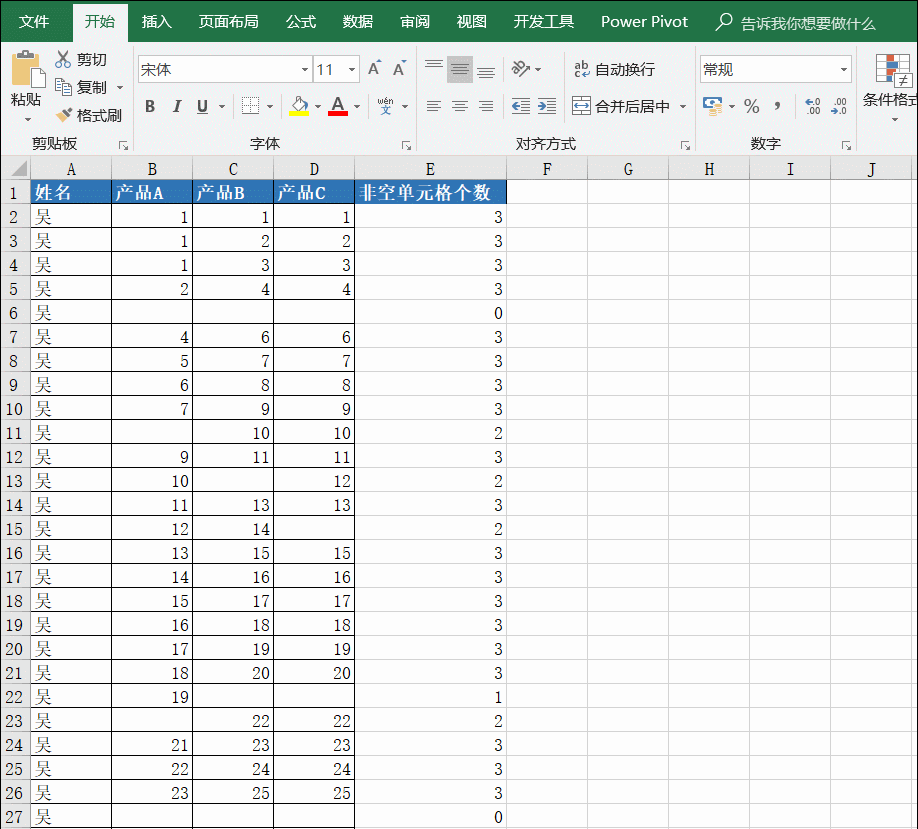This screenshot has width=918, height=829.
Task: Switch to Insert (插入) tab
Action: (157, 22)
